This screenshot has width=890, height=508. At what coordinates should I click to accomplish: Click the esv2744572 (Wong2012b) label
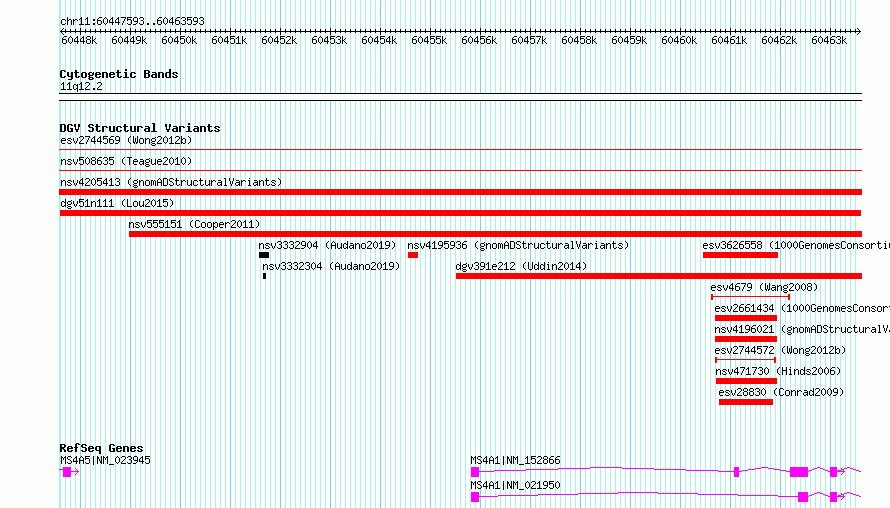780,350
